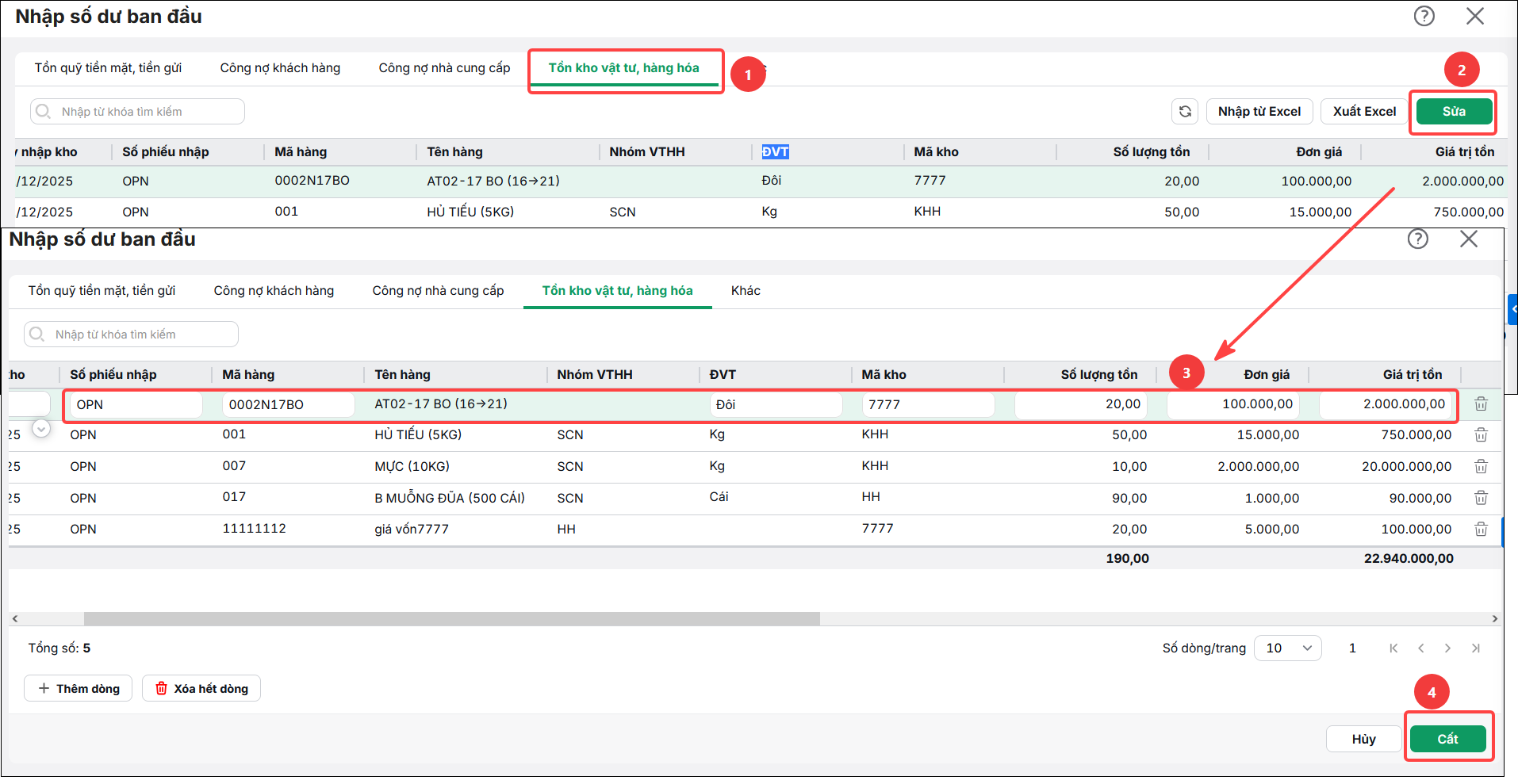Click the green Sửa button
Viewport: 1518px width, 784px height.
[x=1454, y=112]
